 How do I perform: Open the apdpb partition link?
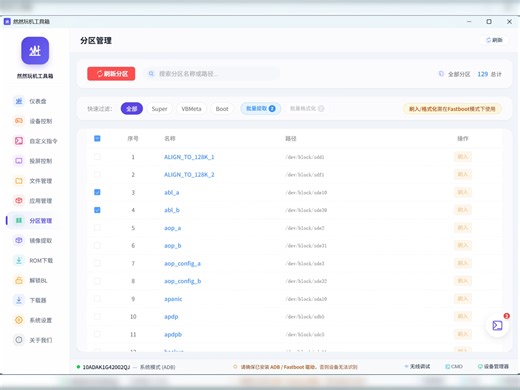[x=173, y=334]
